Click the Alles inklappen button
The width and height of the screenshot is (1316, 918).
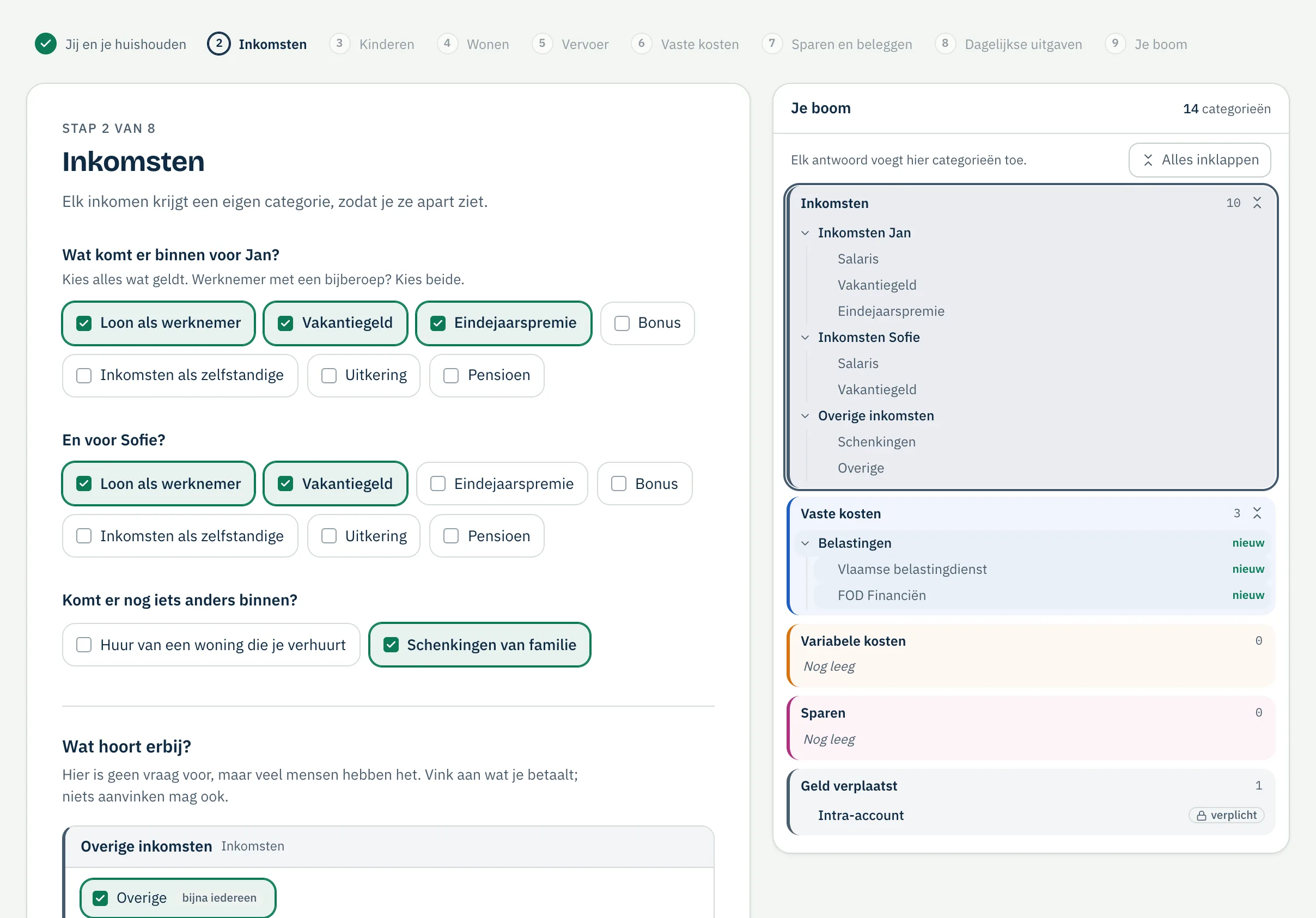(x=1199, y=160)
